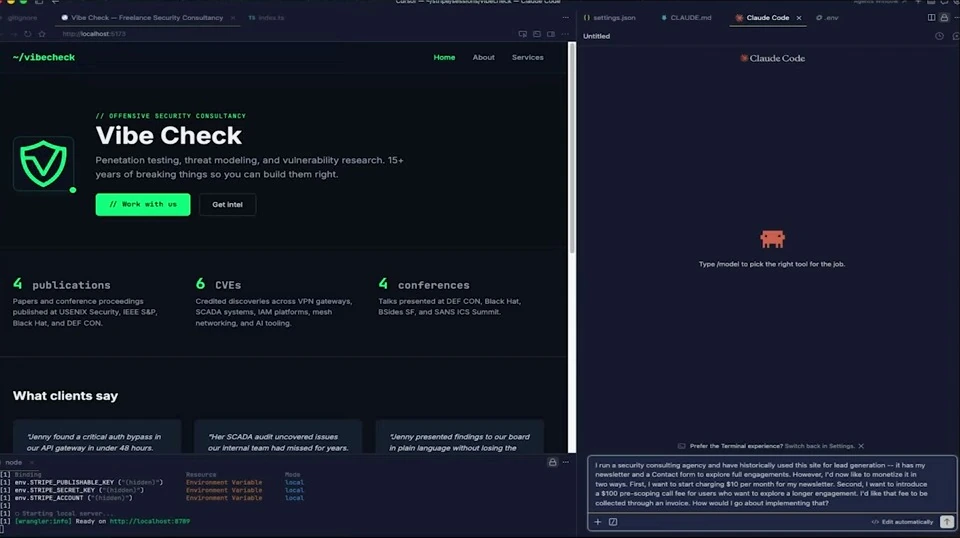
Task: Click the Claude Code logo heading
Action: coord(772,58)
